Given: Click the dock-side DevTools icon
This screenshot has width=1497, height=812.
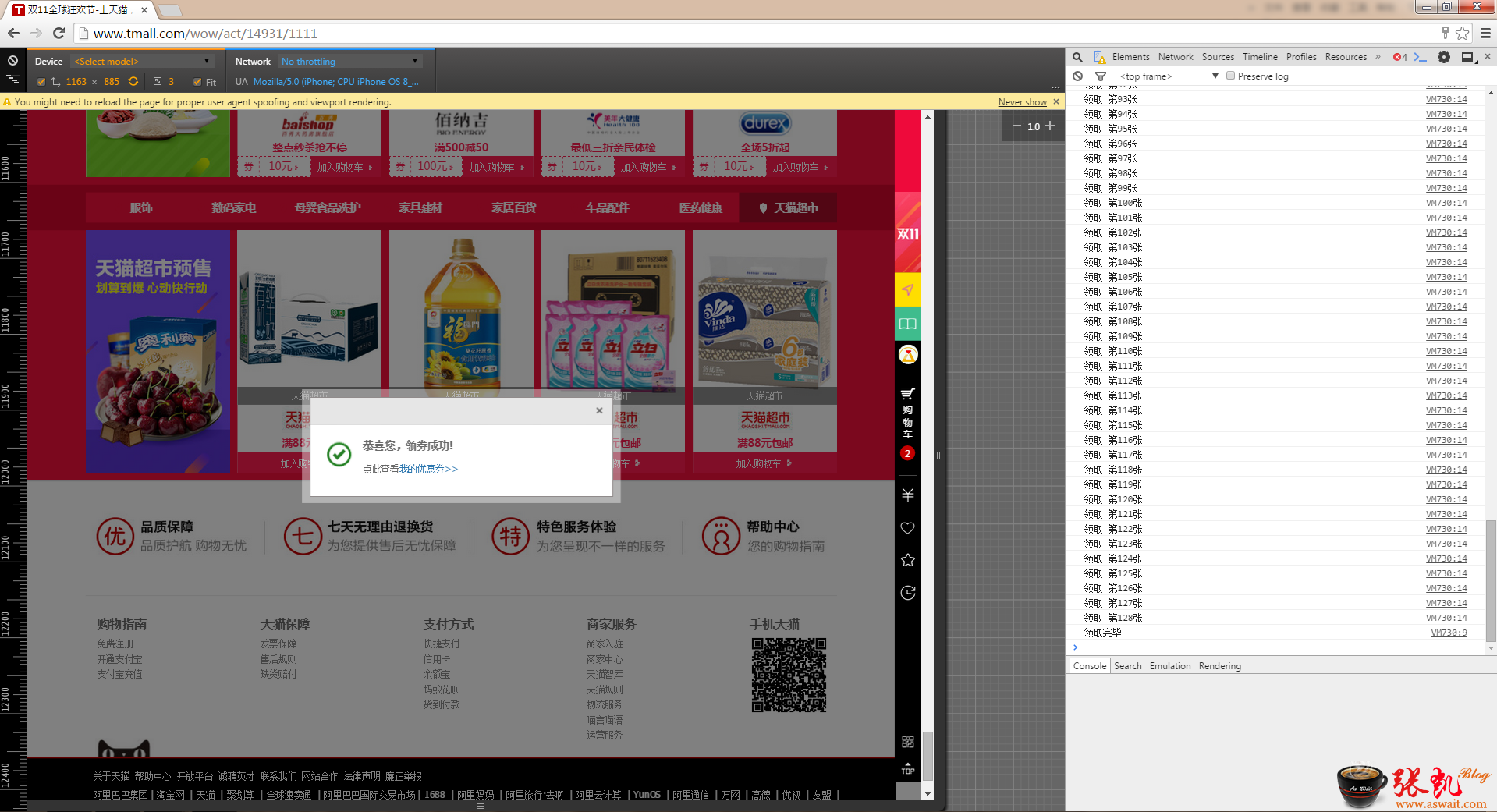Looking at the screenshot, I should [1467, 57].
